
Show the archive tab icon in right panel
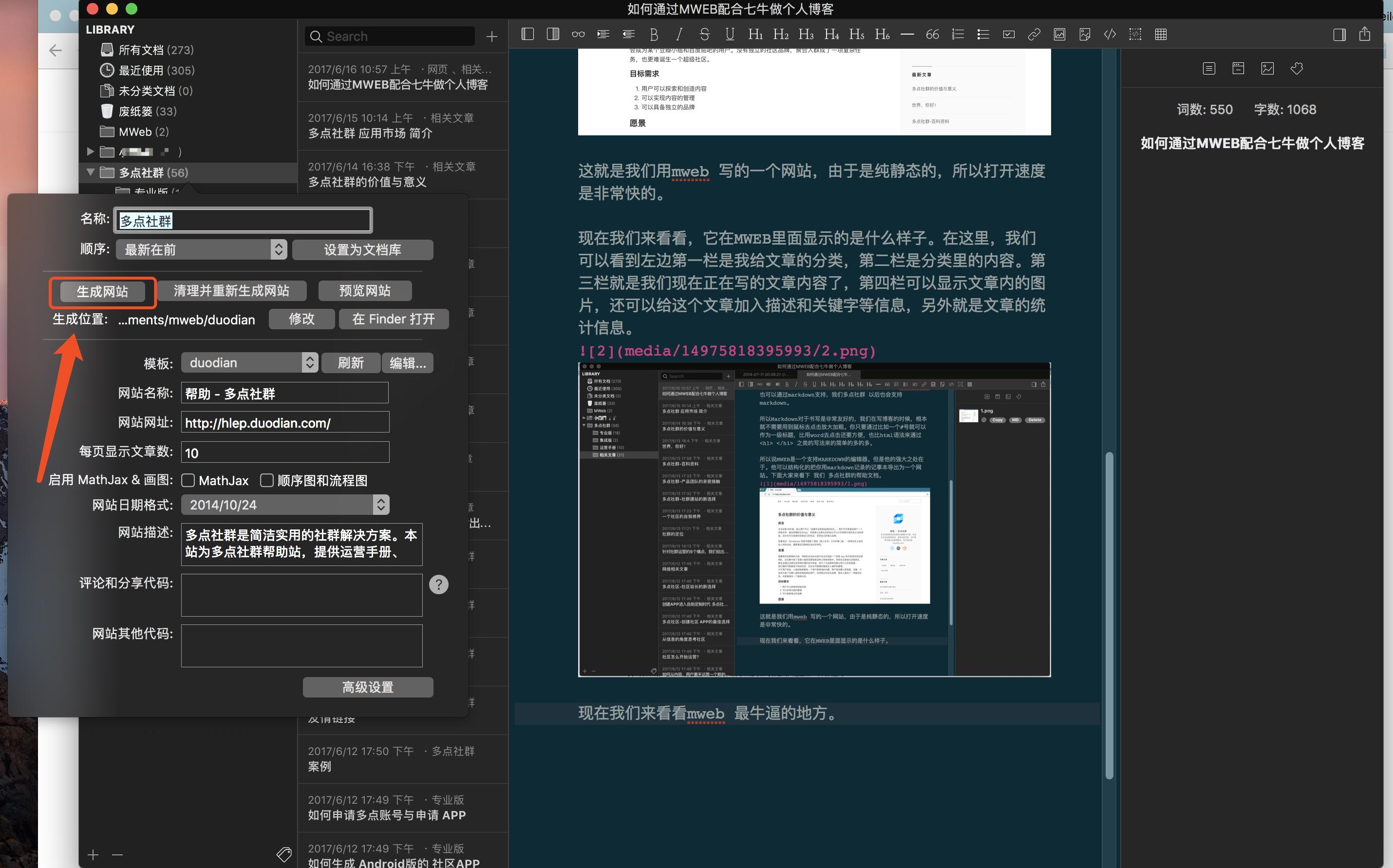(x=1238, y=68)
